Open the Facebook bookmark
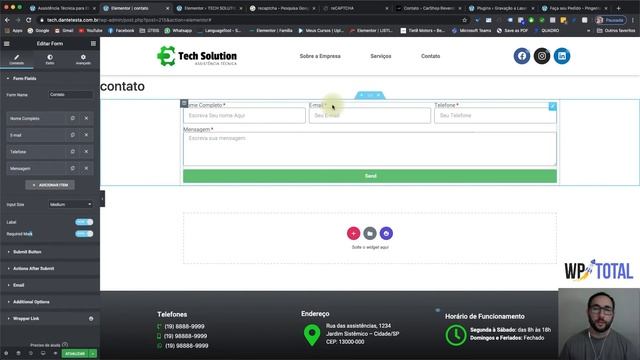Viewport: 640px width, 360px height. point(121,31)
